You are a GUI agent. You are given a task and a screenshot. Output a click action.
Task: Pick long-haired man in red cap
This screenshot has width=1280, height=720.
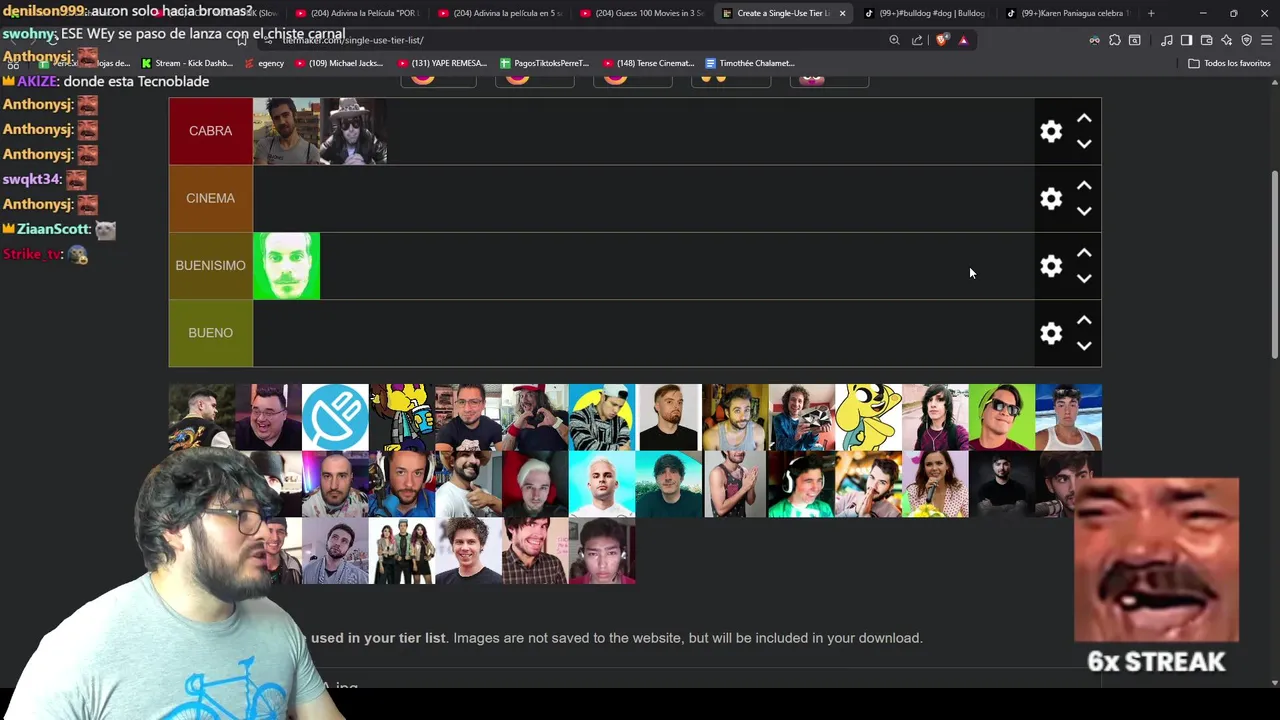tap(535, 417)
